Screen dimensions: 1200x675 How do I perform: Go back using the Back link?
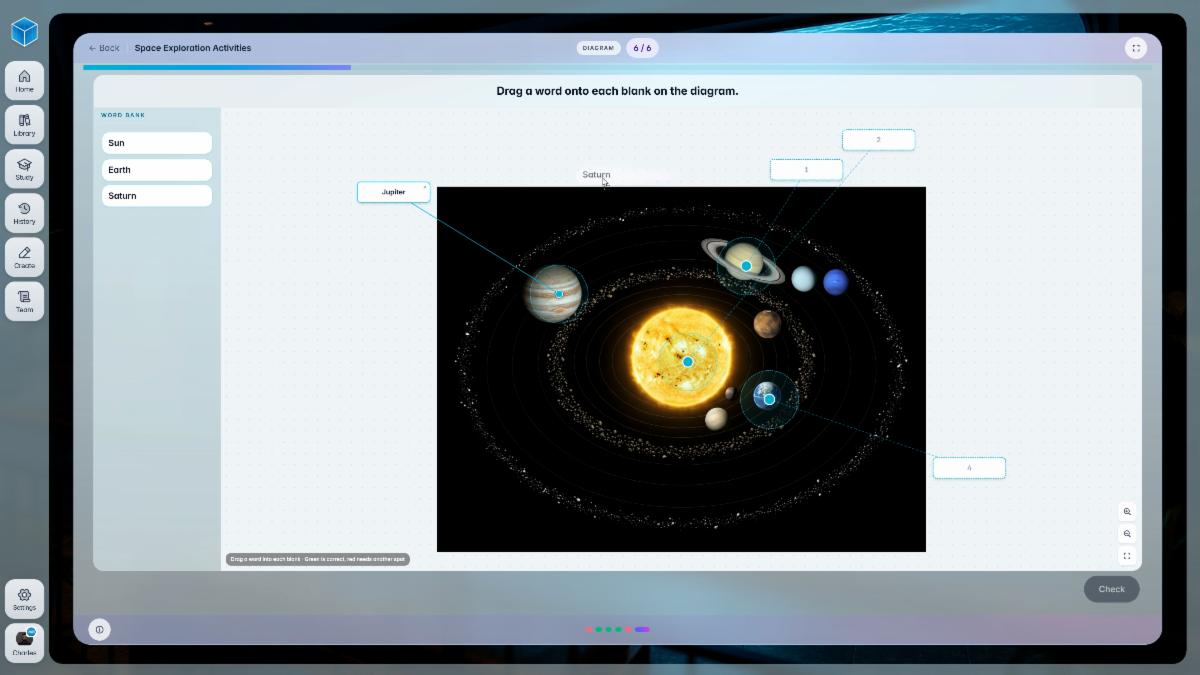tap(104, 48)
